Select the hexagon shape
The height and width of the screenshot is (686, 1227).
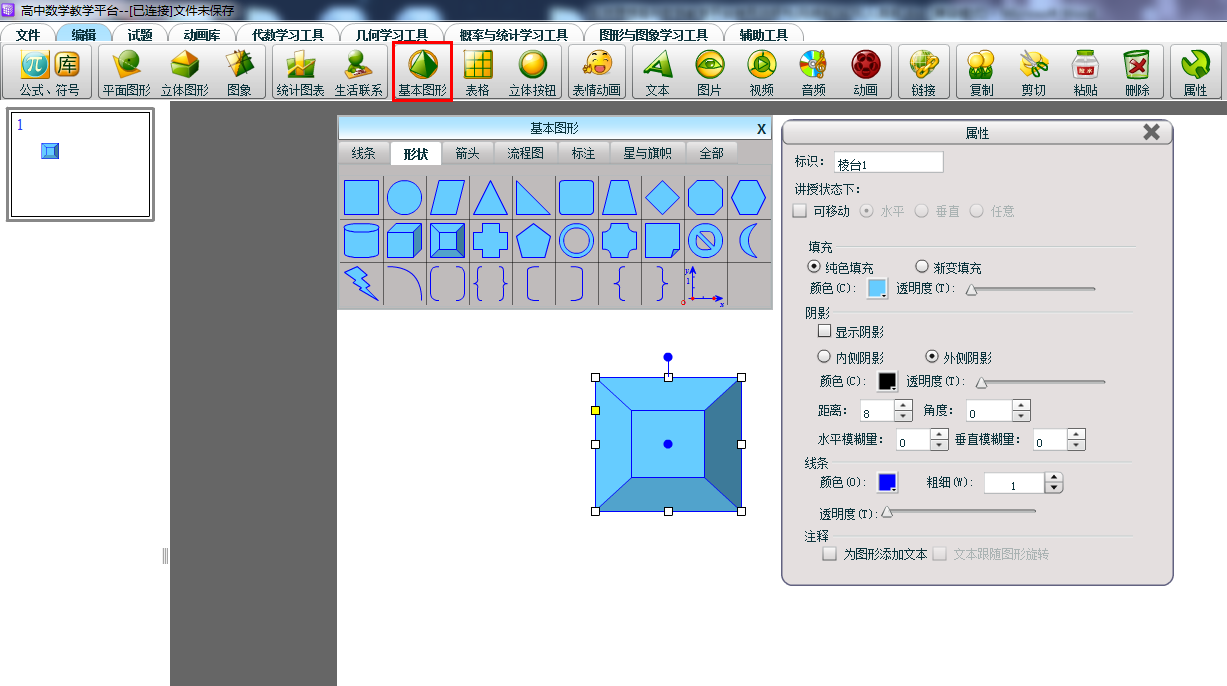click(748, 197)
